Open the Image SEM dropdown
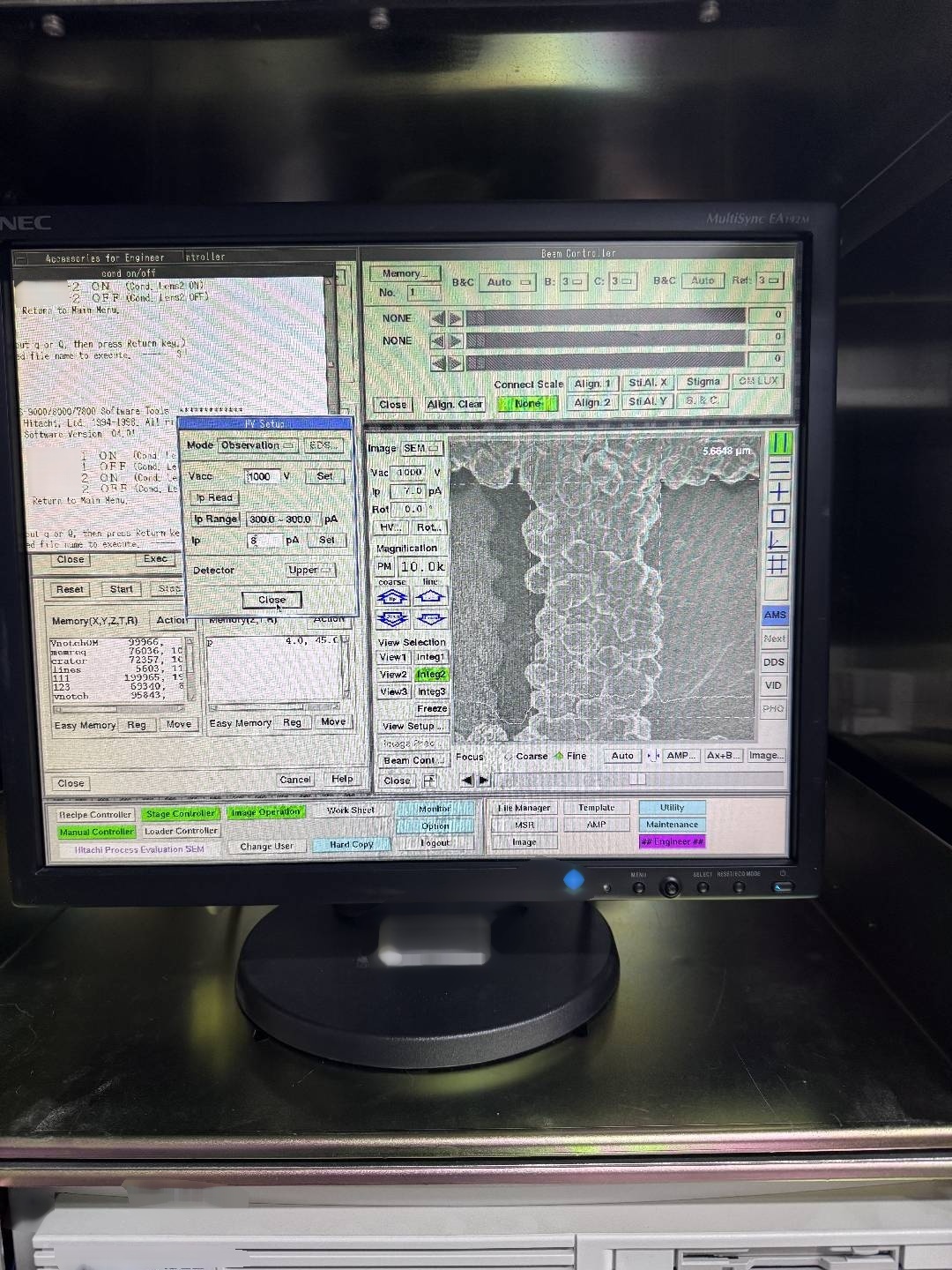This screenshot has height=1270, width=952. (421, 447)
